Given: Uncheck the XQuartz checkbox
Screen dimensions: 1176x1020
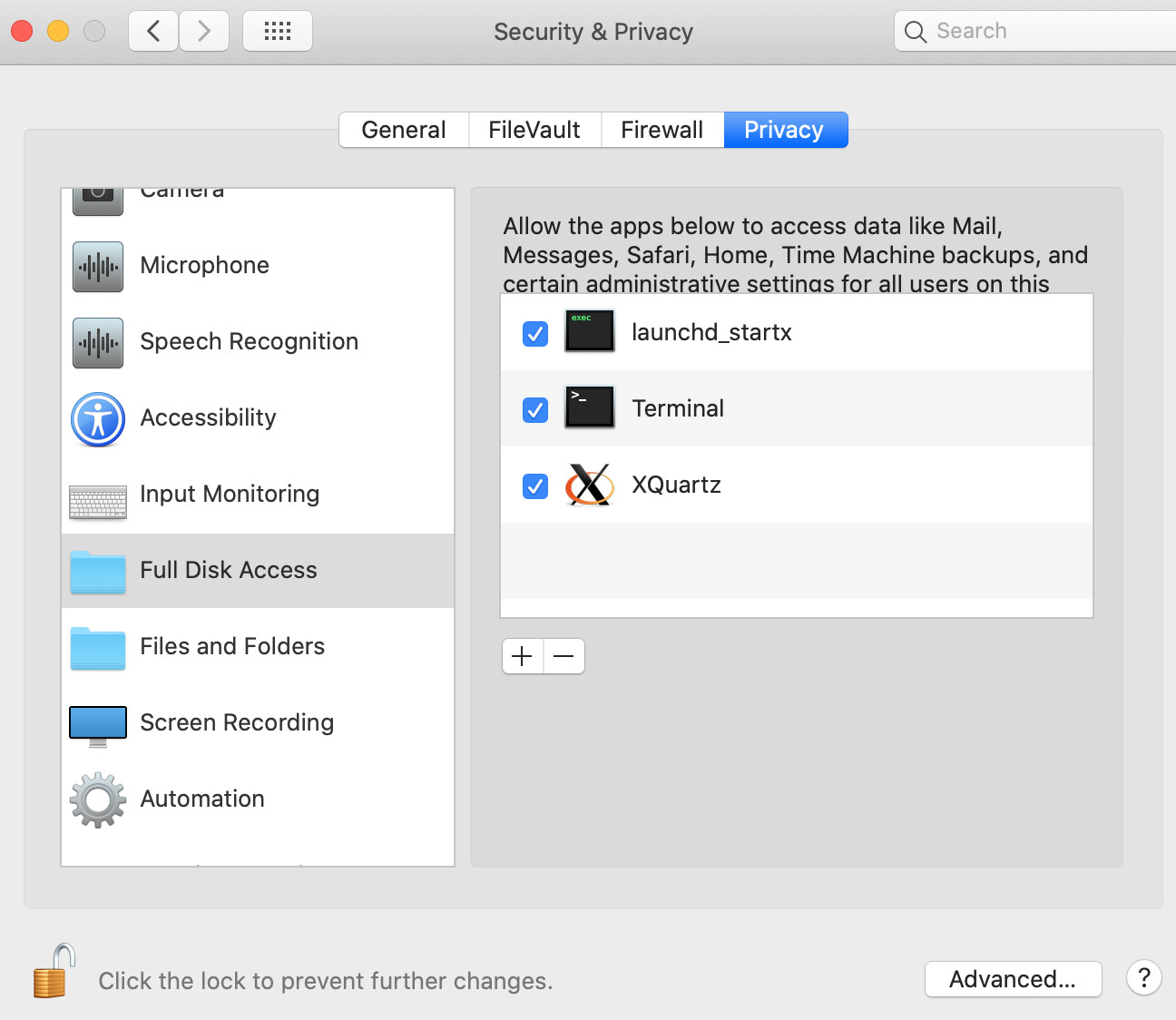Looking at the screenshot, I should [535, 485].
